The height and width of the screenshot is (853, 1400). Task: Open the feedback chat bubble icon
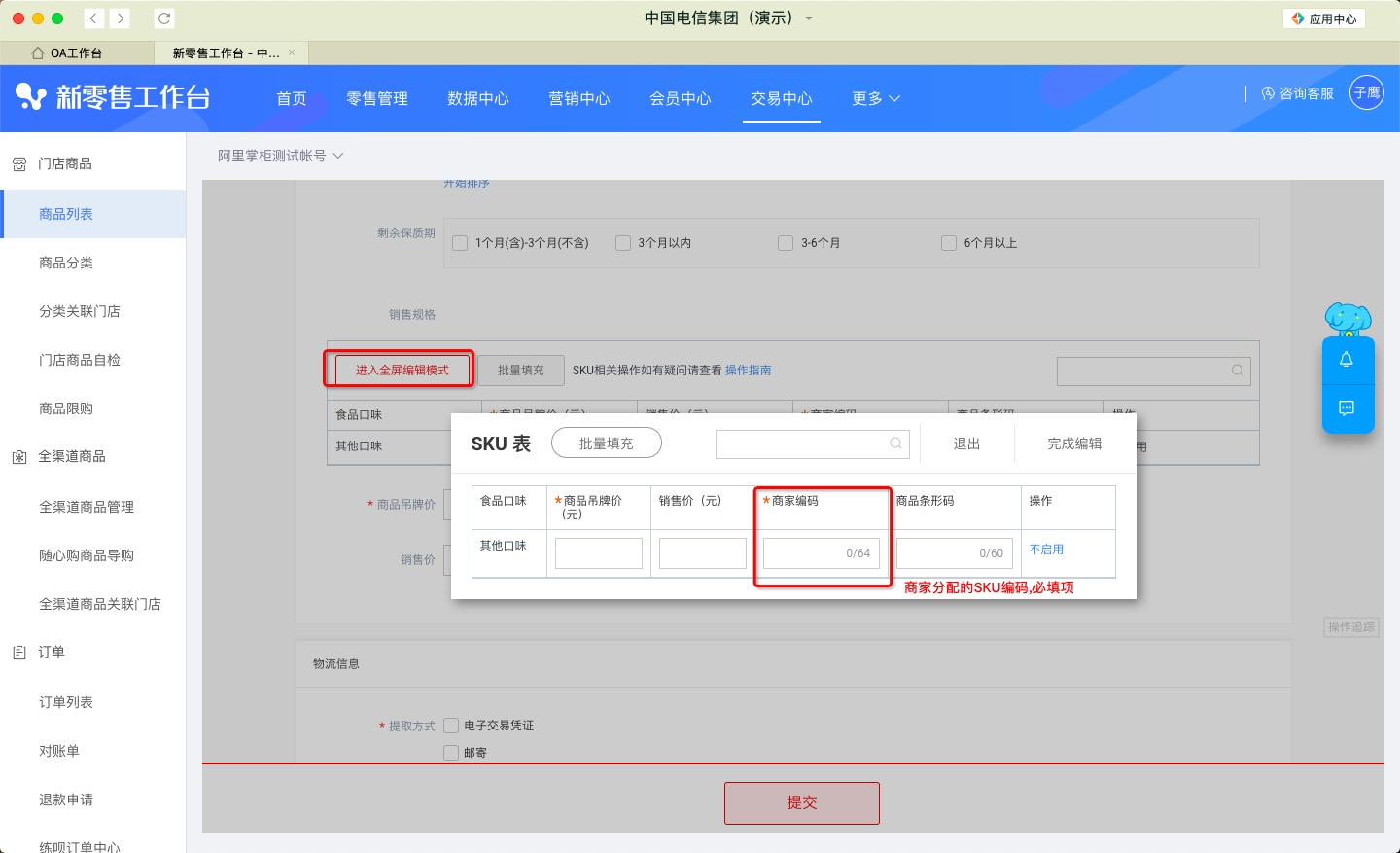point(1347,408)
